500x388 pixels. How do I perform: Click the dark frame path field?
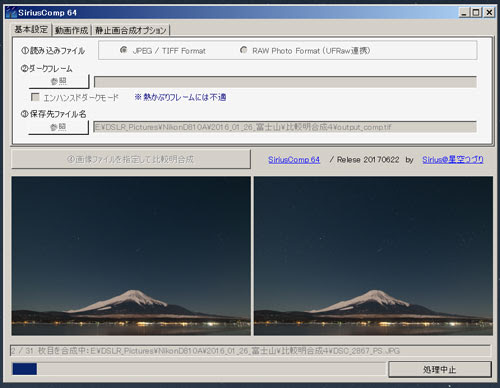(x=285, y=82)
